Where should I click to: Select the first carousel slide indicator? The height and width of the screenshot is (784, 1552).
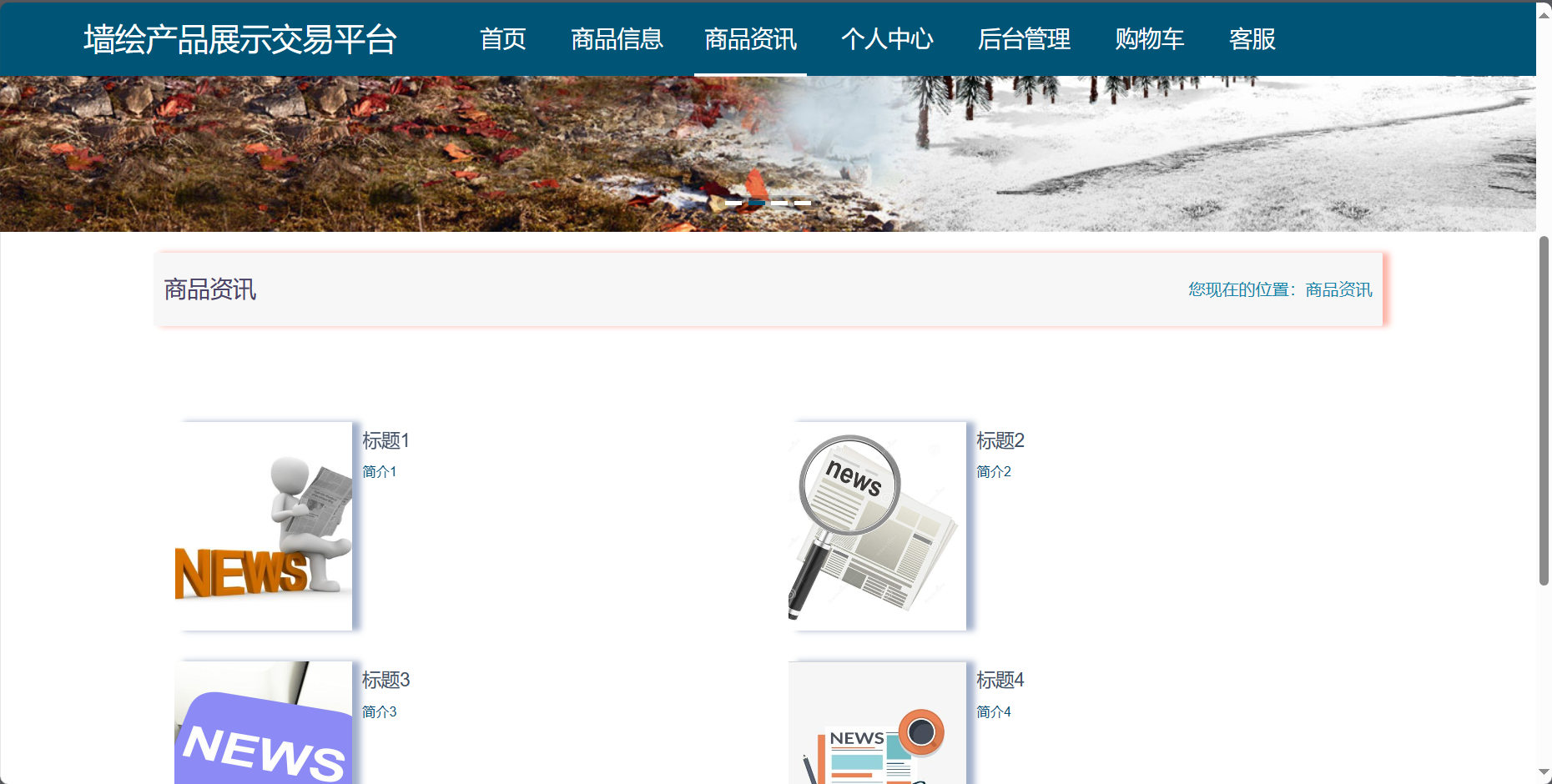tap(733, 203)
